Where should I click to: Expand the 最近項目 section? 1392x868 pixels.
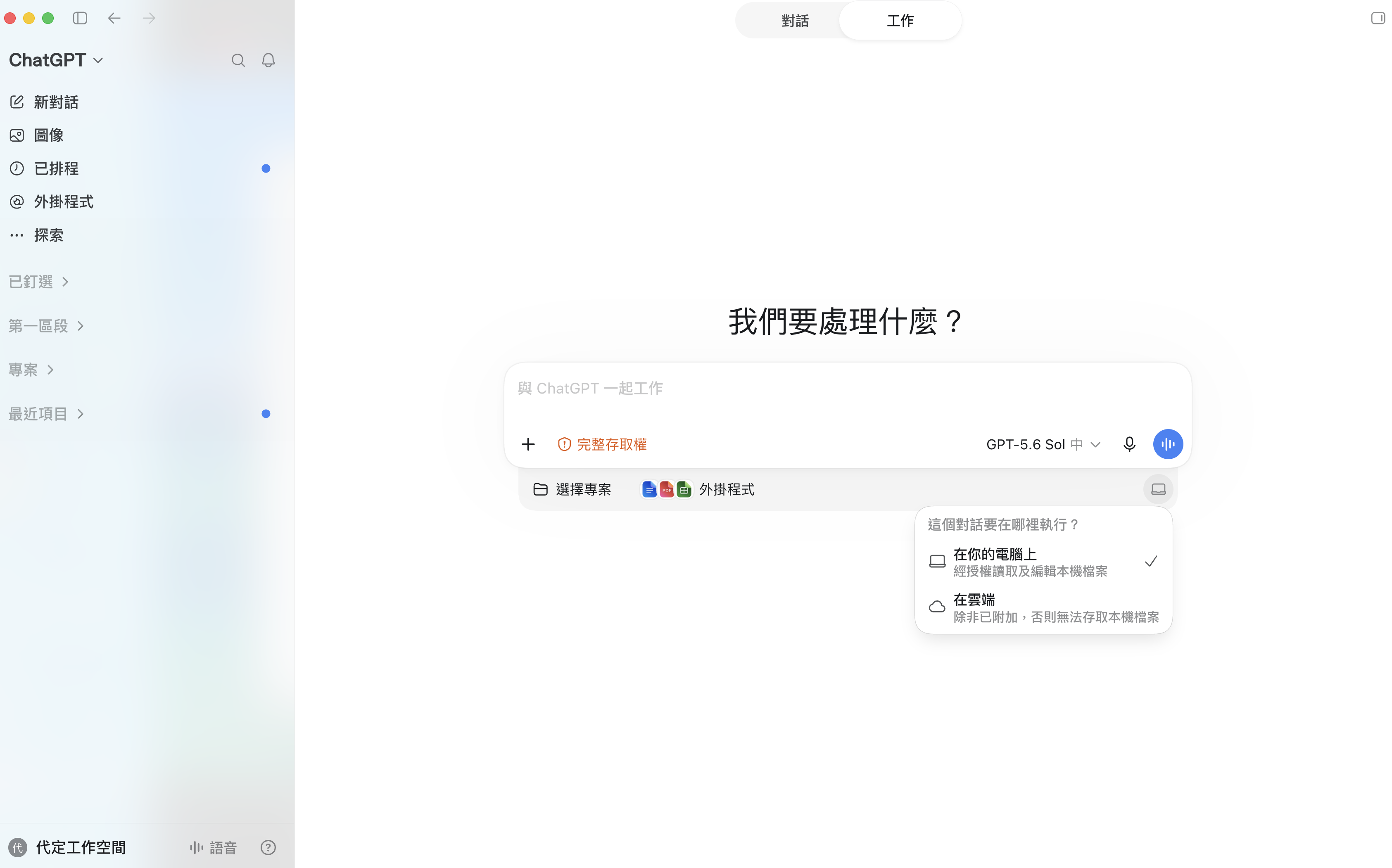pos(47,414)
